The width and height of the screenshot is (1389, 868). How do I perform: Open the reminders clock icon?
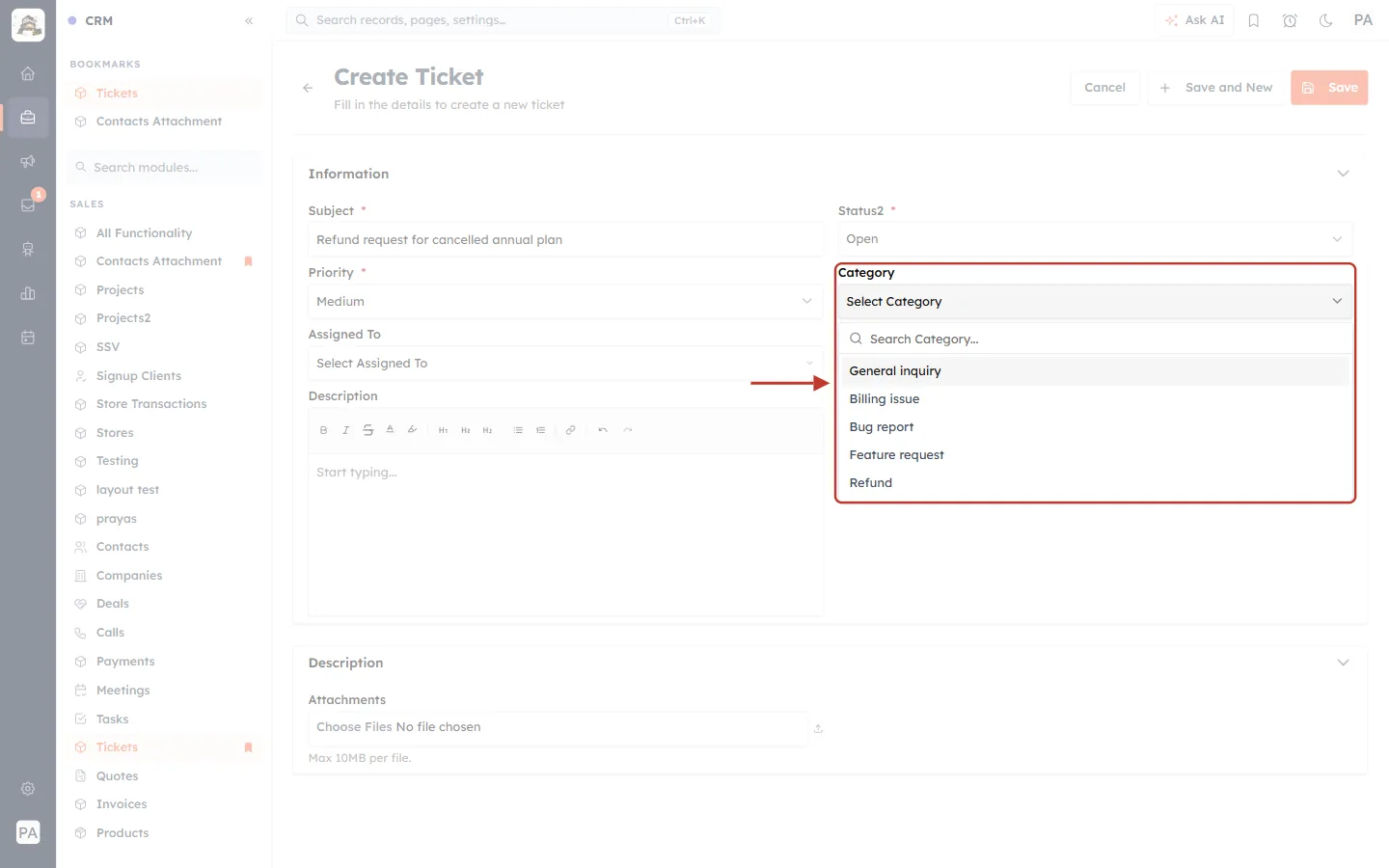[x=1290, y=20]
